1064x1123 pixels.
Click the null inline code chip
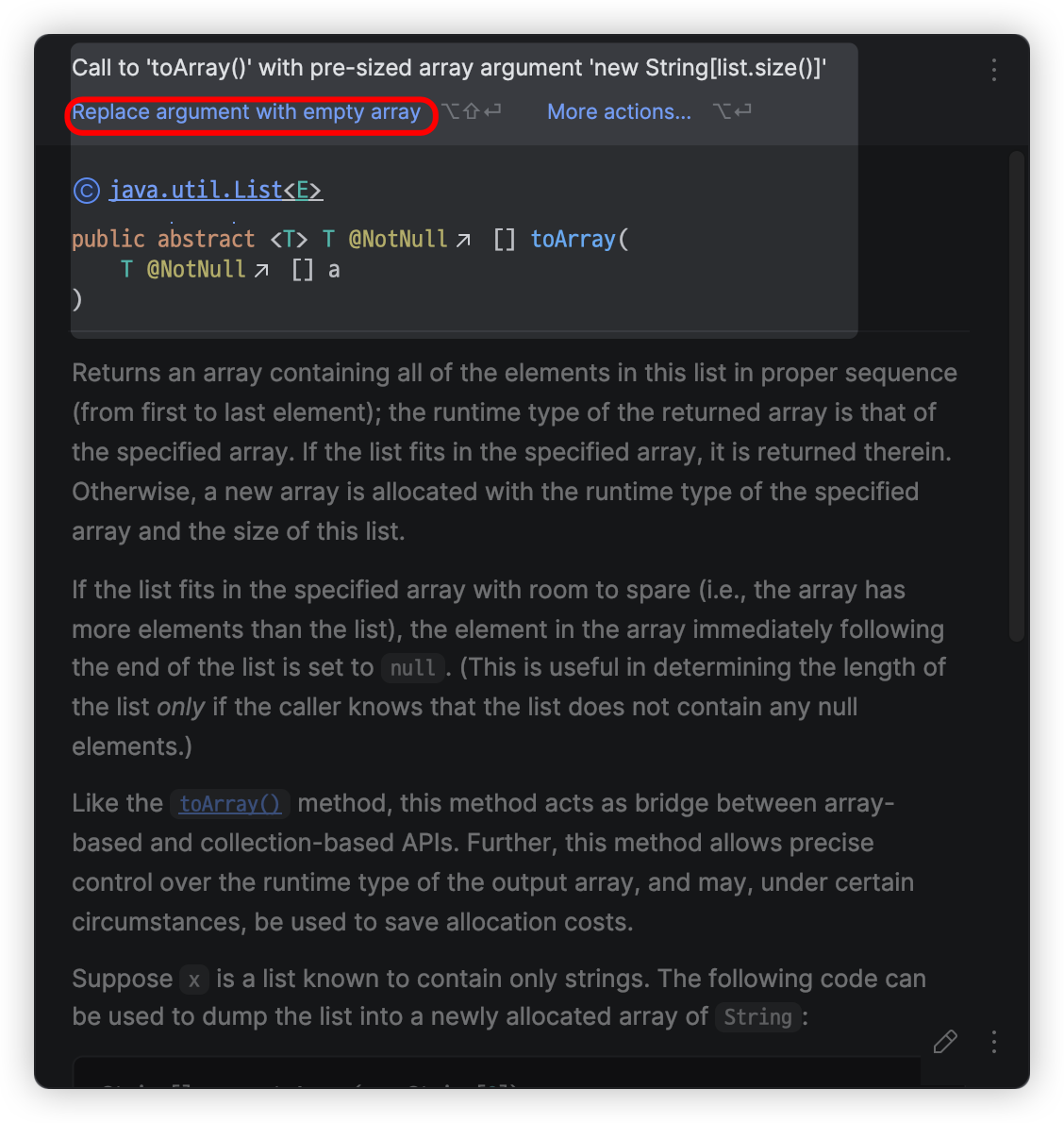(413, 667)
